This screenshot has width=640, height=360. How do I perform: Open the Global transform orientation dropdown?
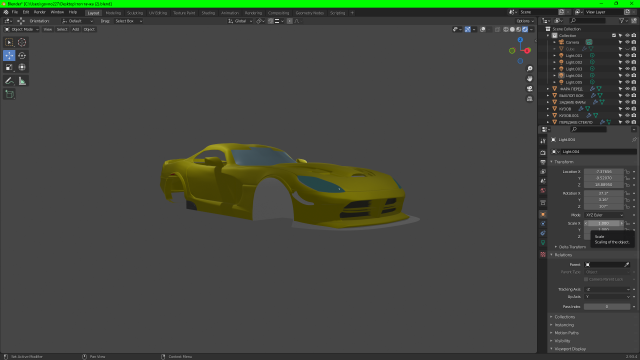click(240, 21)
